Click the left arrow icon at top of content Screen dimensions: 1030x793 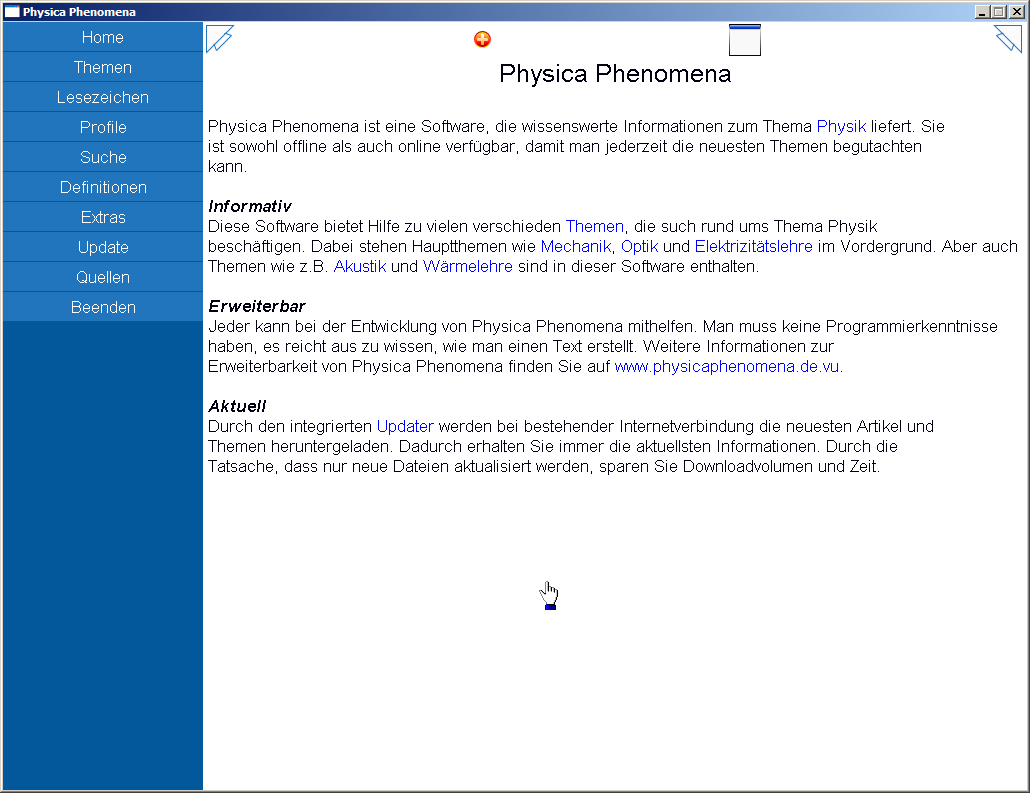coord(219,38)
